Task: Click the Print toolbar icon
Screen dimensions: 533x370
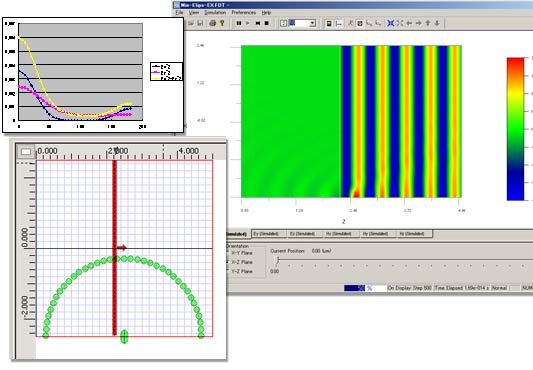Action: tap(213, 23)
